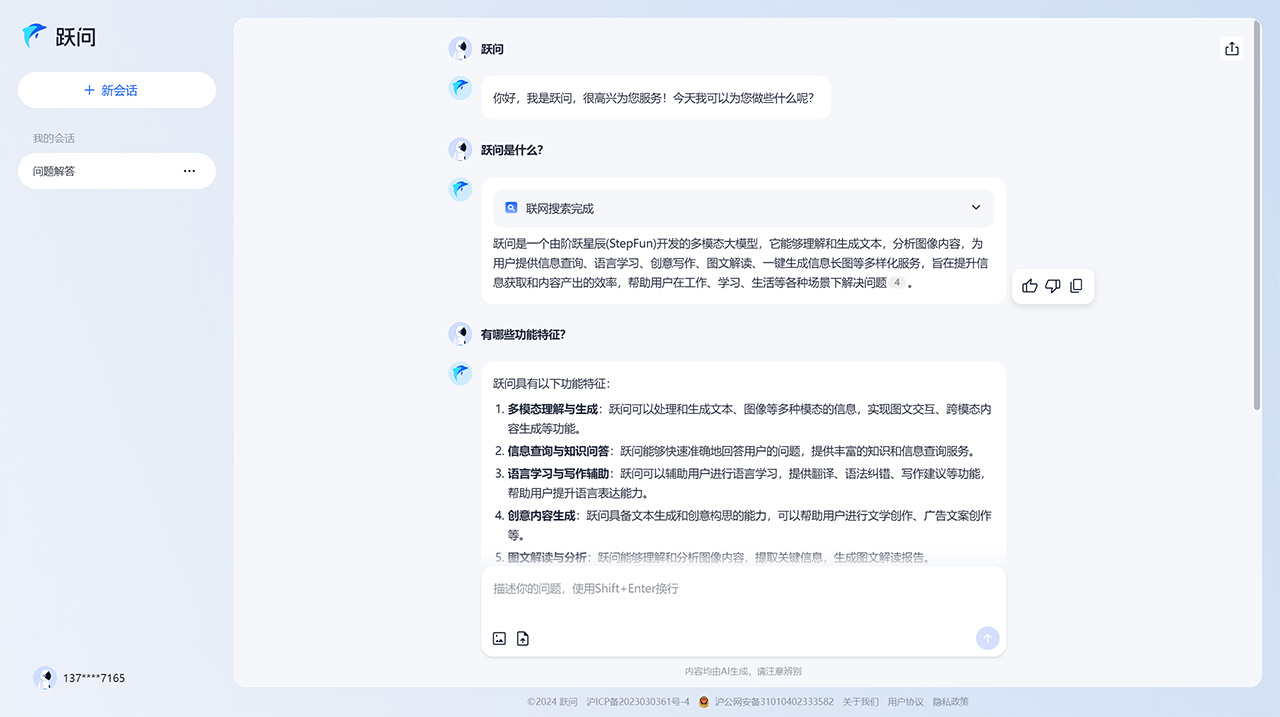Give thumbs down to the answer
Viewport: 1280px width, 717px height.
click(x=1052, y=285)
